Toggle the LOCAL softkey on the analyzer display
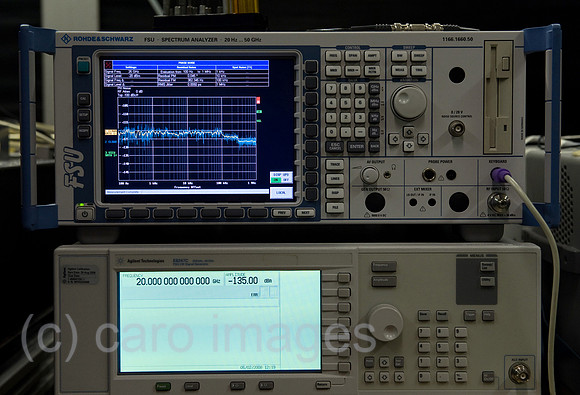The height and width of the screenshot is (395, 580). point(281,192)
